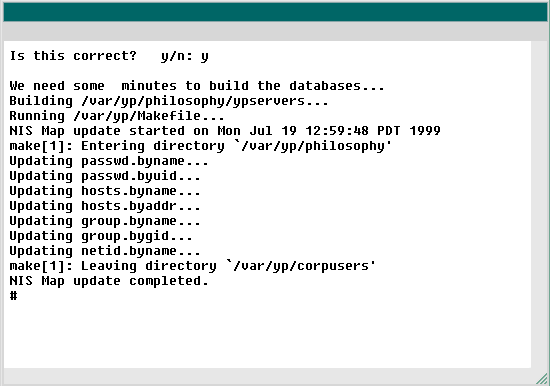Click the teal window title bar
Viewport: 550px width, 386px height.
tap(275, 12)
